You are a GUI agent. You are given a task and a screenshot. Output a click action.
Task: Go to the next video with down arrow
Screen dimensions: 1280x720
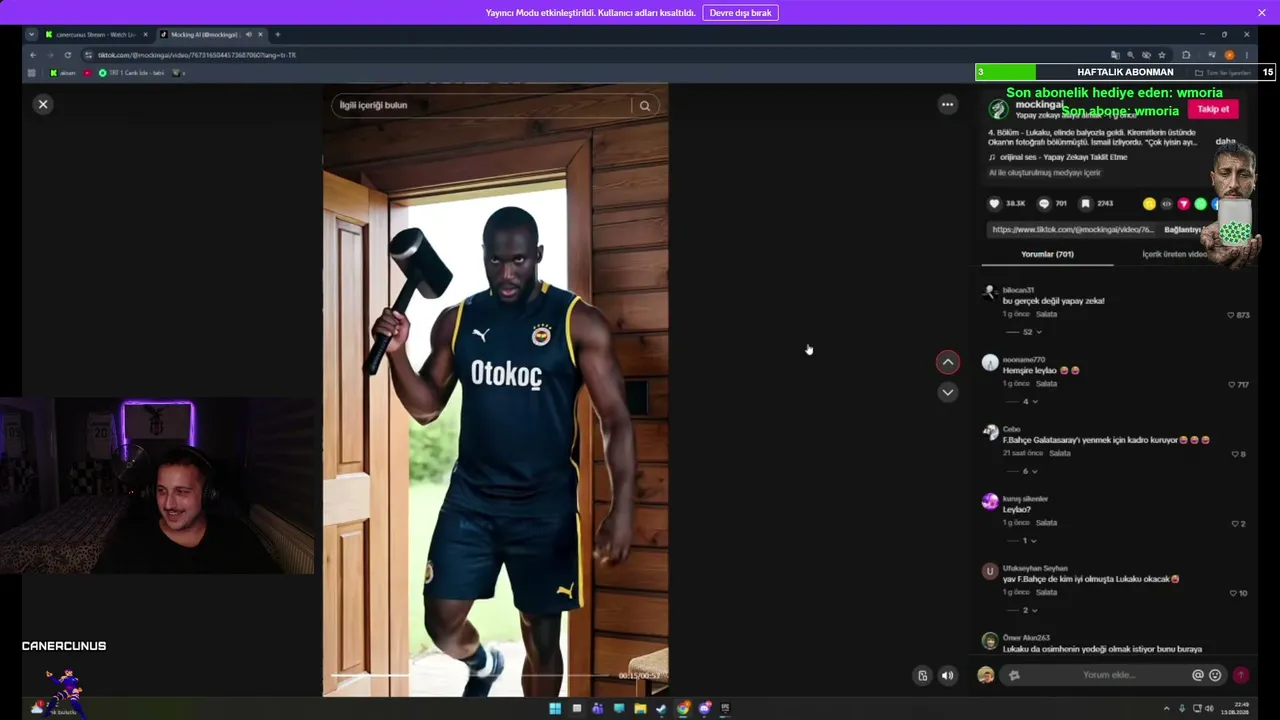[947, 392]
